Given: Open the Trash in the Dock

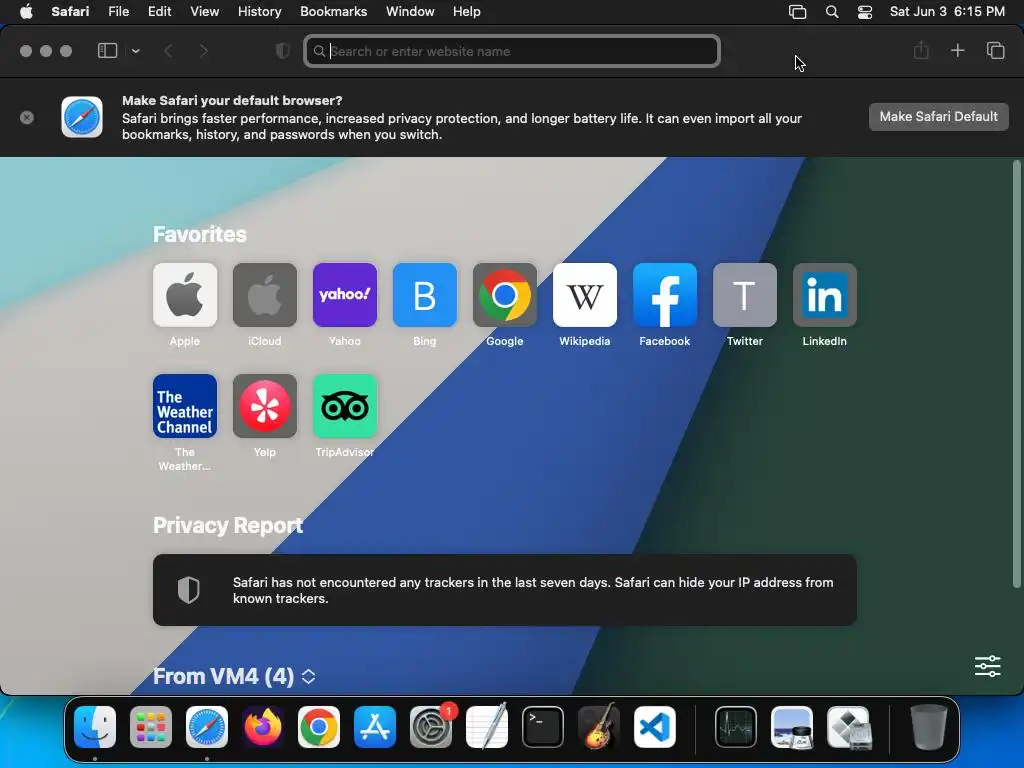Looking at the screenshot, I should [x=929, y=727].
